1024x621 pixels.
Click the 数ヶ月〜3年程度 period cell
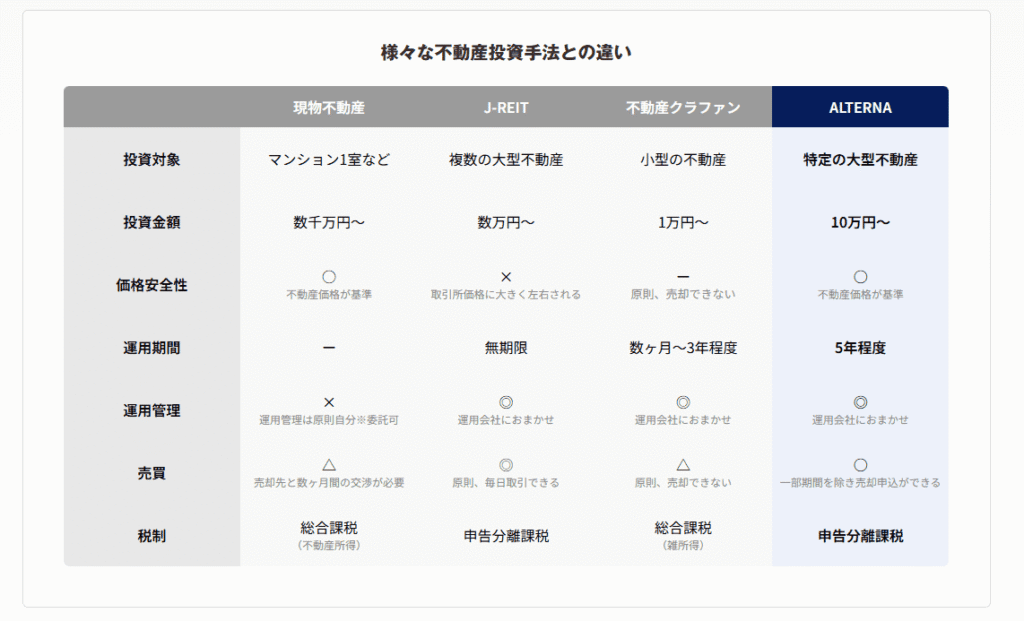[x=683, y=349]
